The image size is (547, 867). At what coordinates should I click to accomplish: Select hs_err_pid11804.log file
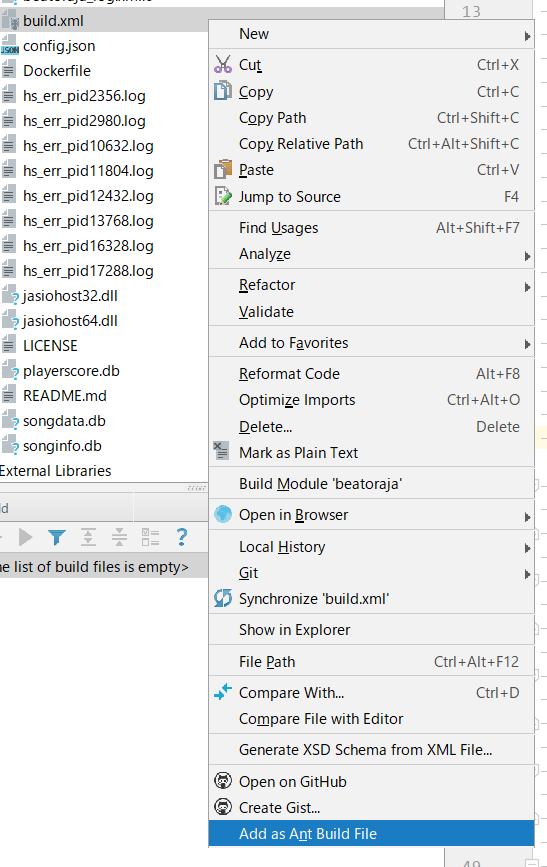(x=88, y=171)
